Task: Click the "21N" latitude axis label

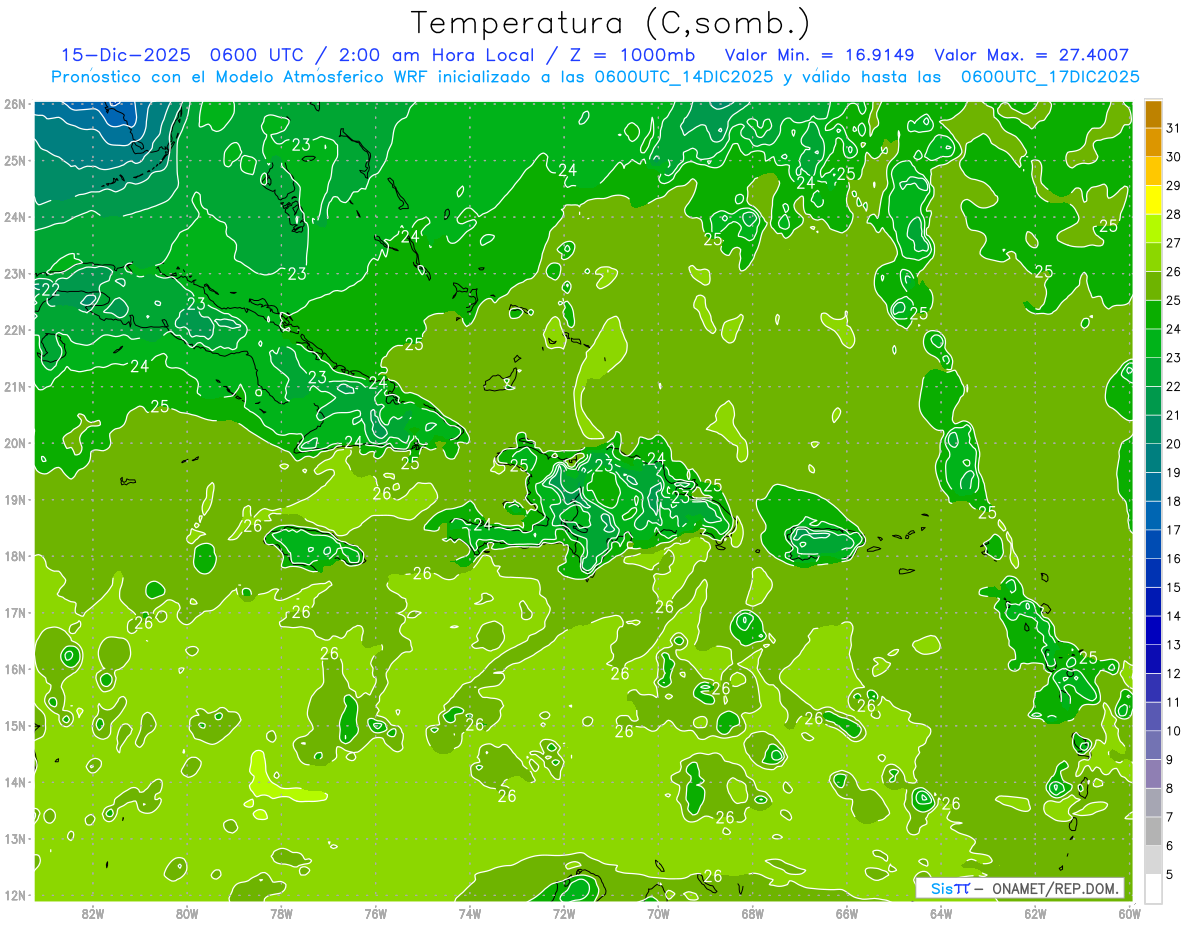Action: (x=15, y=387)
